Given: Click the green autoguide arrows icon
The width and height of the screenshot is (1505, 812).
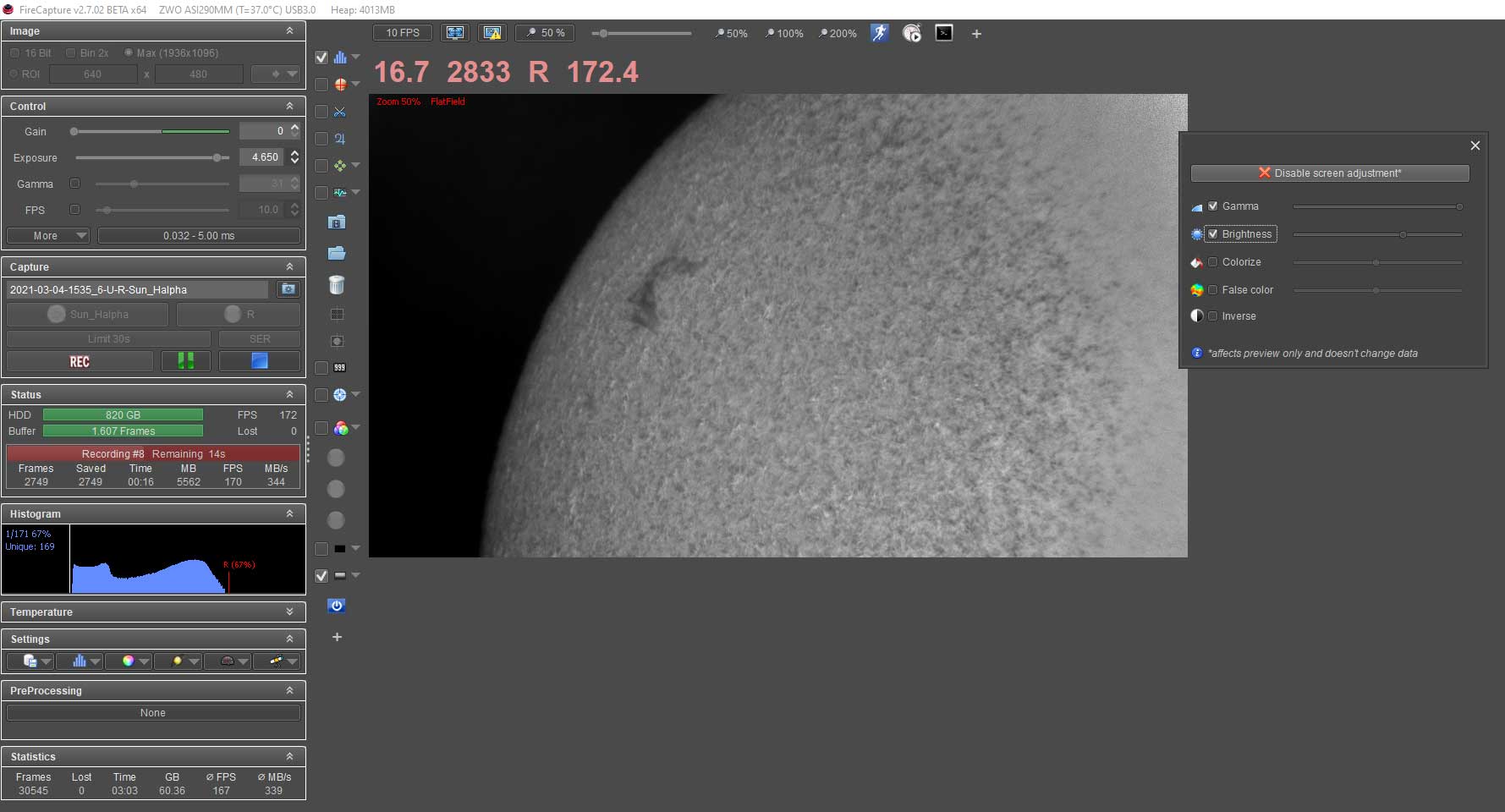Looking at the screenshot, I should [x=340, y=166].
